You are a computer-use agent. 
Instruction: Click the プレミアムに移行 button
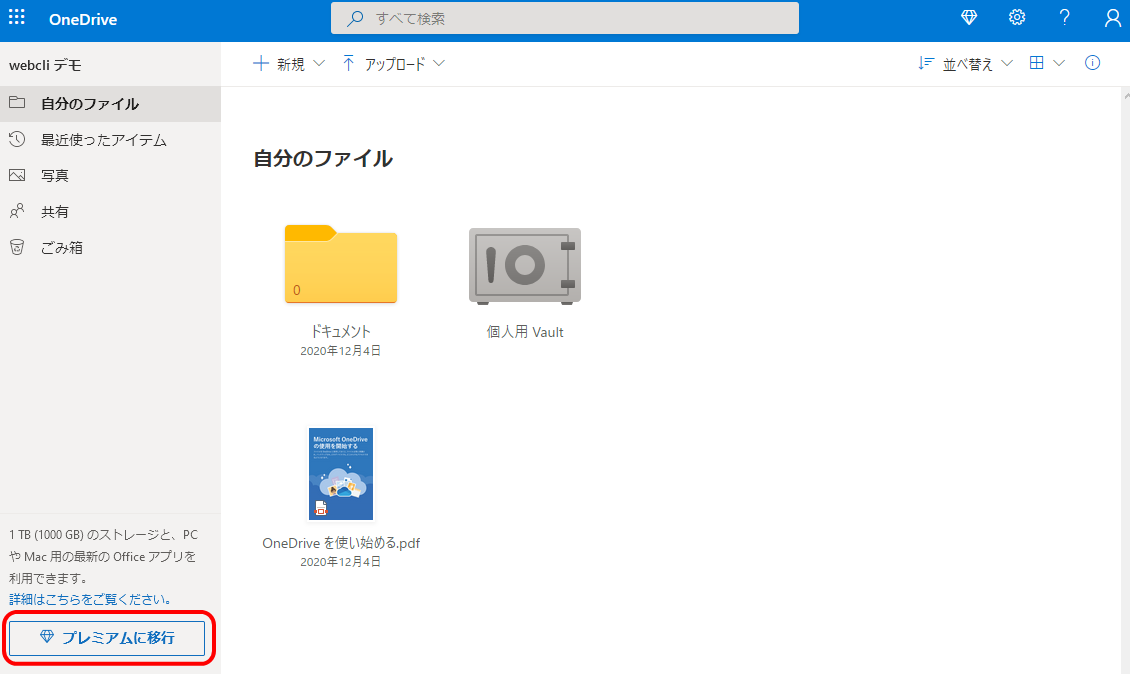[107, 638]
